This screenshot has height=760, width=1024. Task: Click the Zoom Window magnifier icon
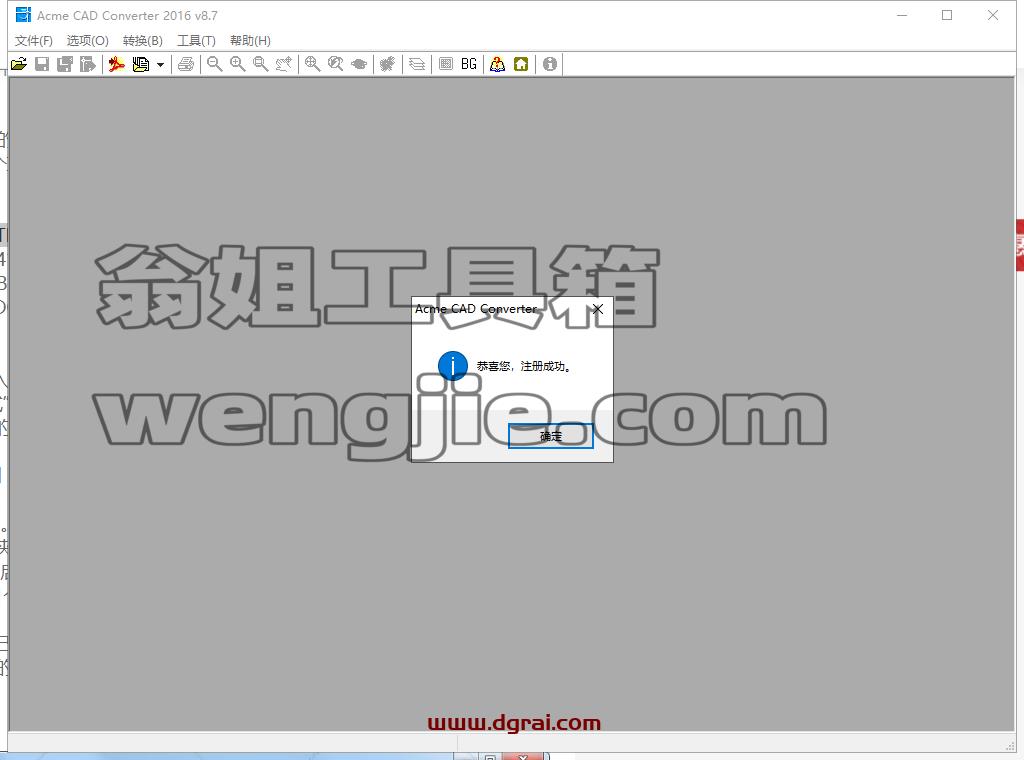pyautogui.click(x=261, y=64)
